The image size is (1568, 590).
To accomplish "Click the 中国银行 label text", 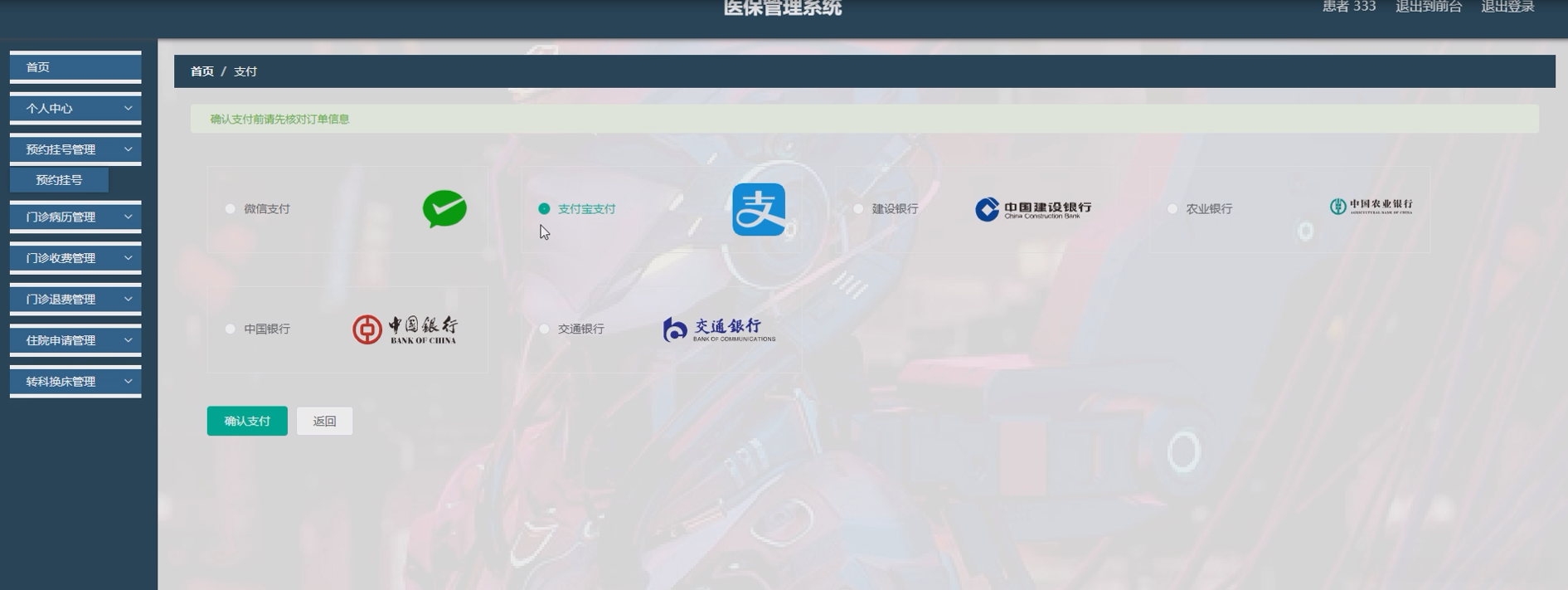I will tap(267, 329).
